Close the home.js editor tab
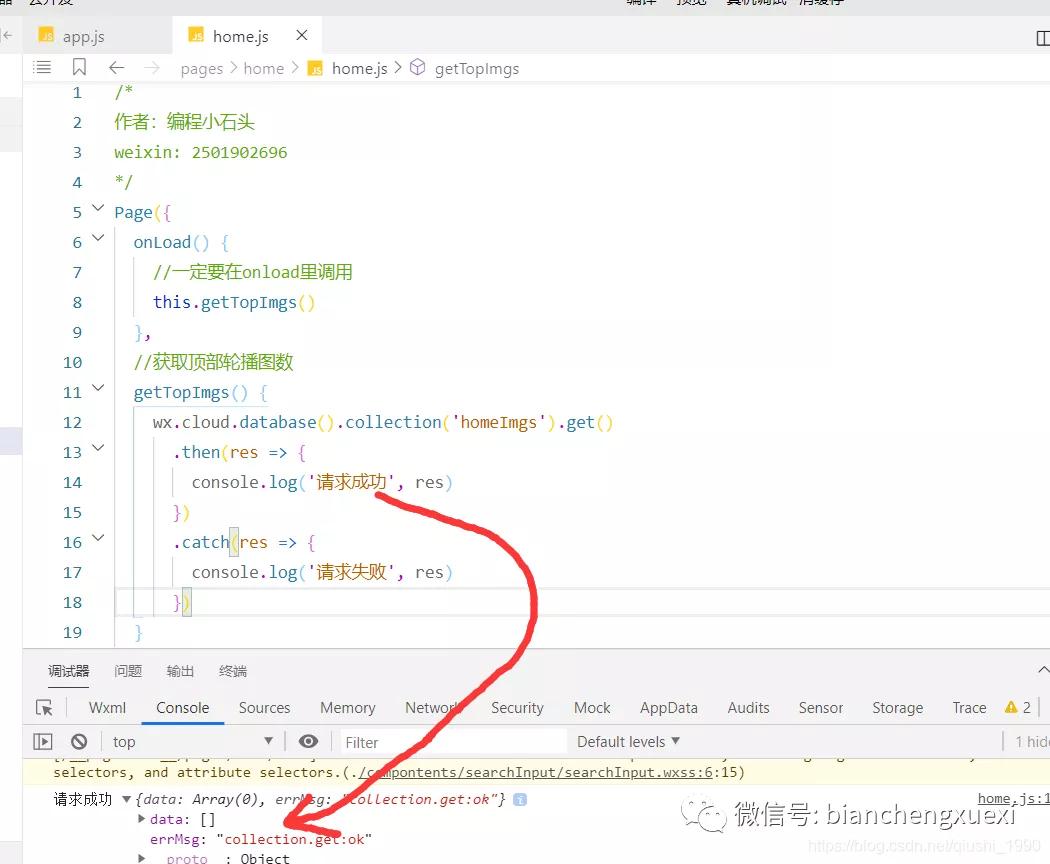1050x864 pixels. point(302,36)
